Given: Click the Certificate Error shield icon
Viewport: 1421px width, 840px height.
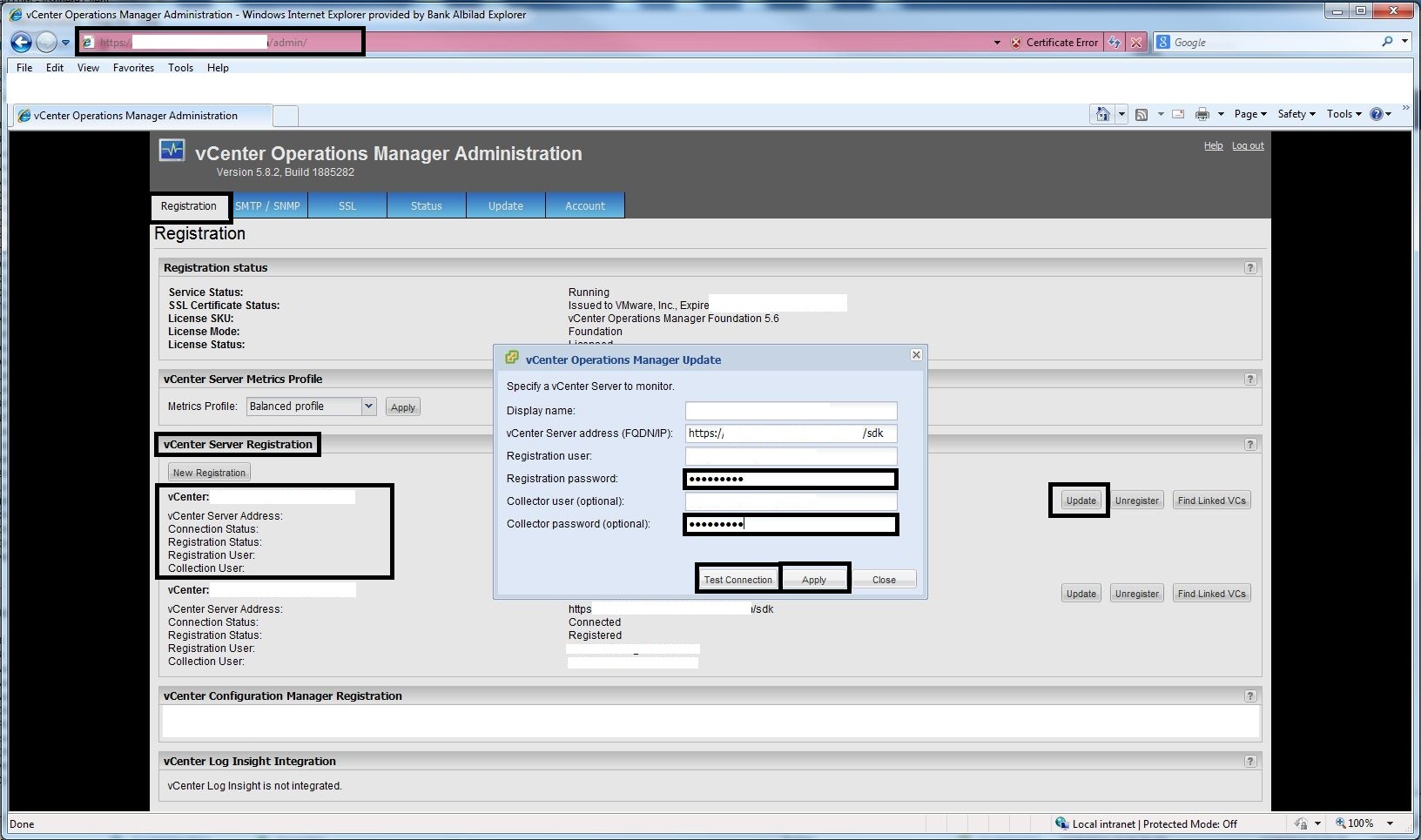Looking at the screenshot, I should tap(1016, 43).
